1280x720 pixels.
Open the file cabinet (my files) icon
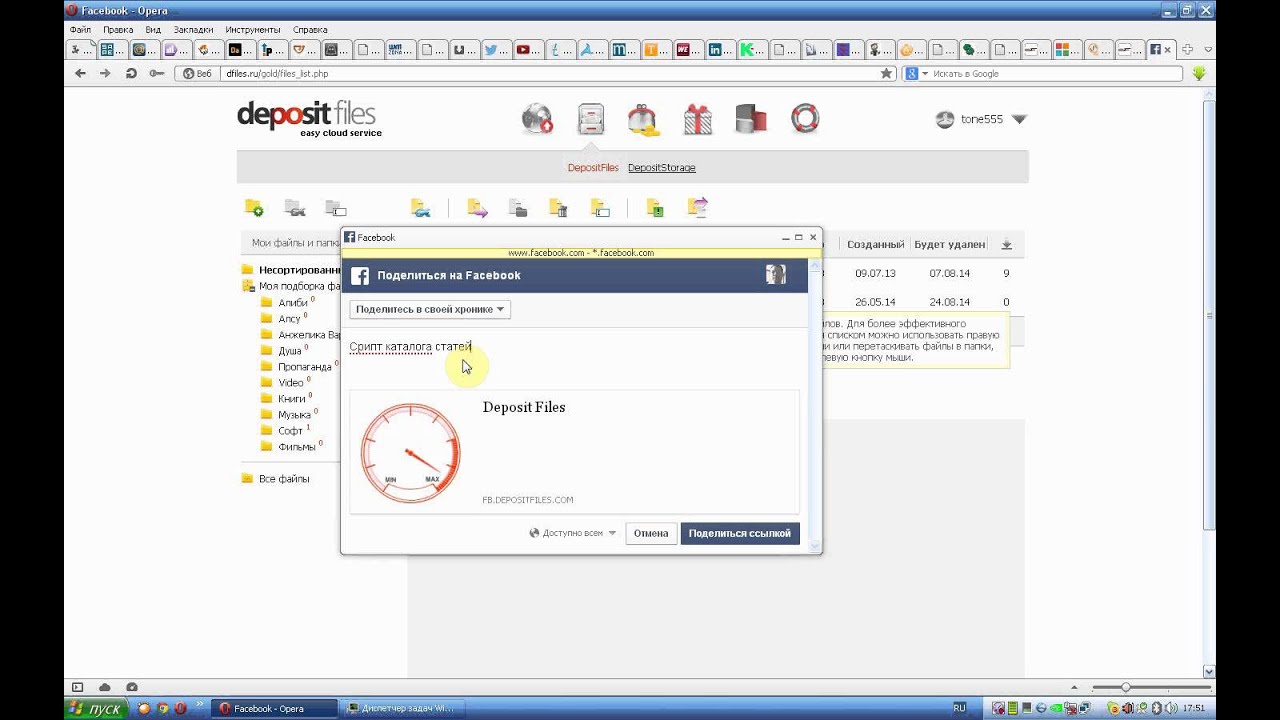[591, 119]
